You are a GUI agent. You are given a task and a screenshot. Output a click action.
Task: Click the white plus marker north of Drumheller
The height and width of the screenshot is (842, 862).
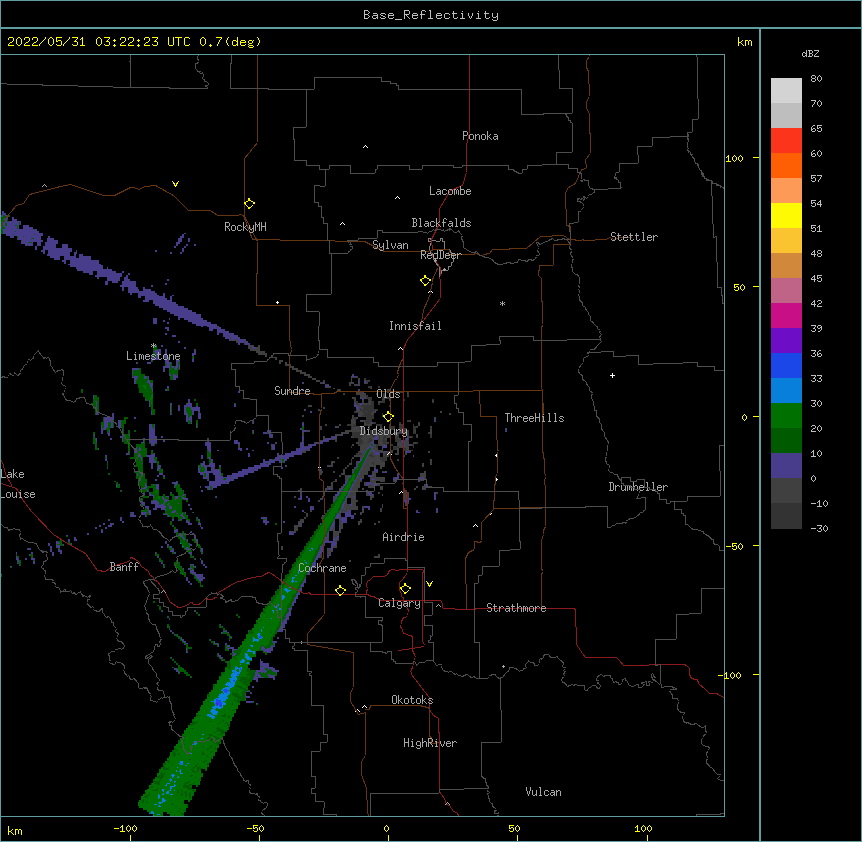[x=612, y=375]
